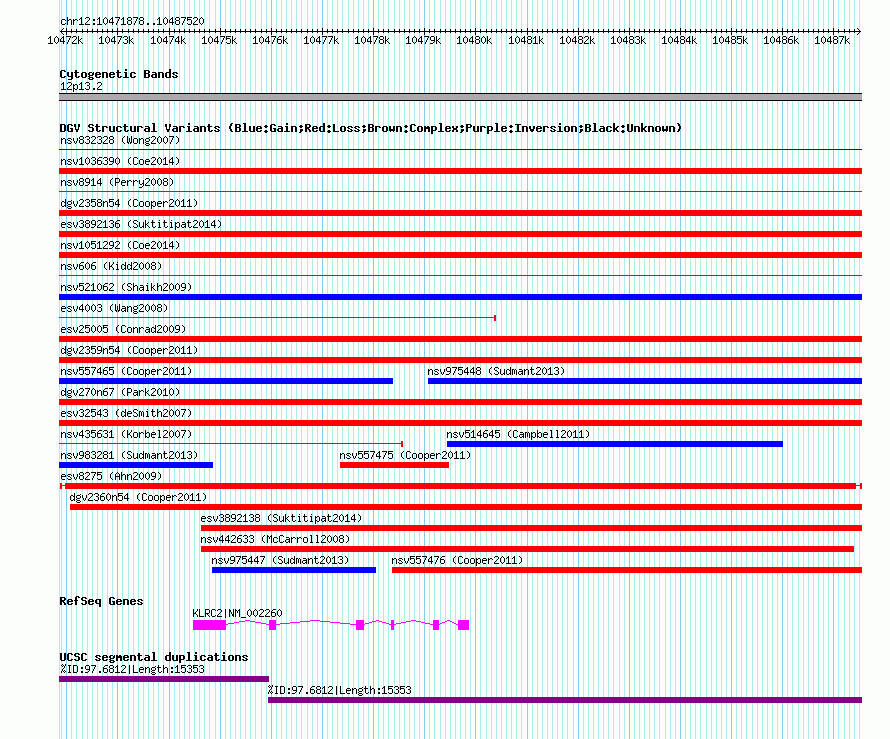
Task: Click the nsv557475 (Cooper2011) red bar
Action: pos(394,465)
